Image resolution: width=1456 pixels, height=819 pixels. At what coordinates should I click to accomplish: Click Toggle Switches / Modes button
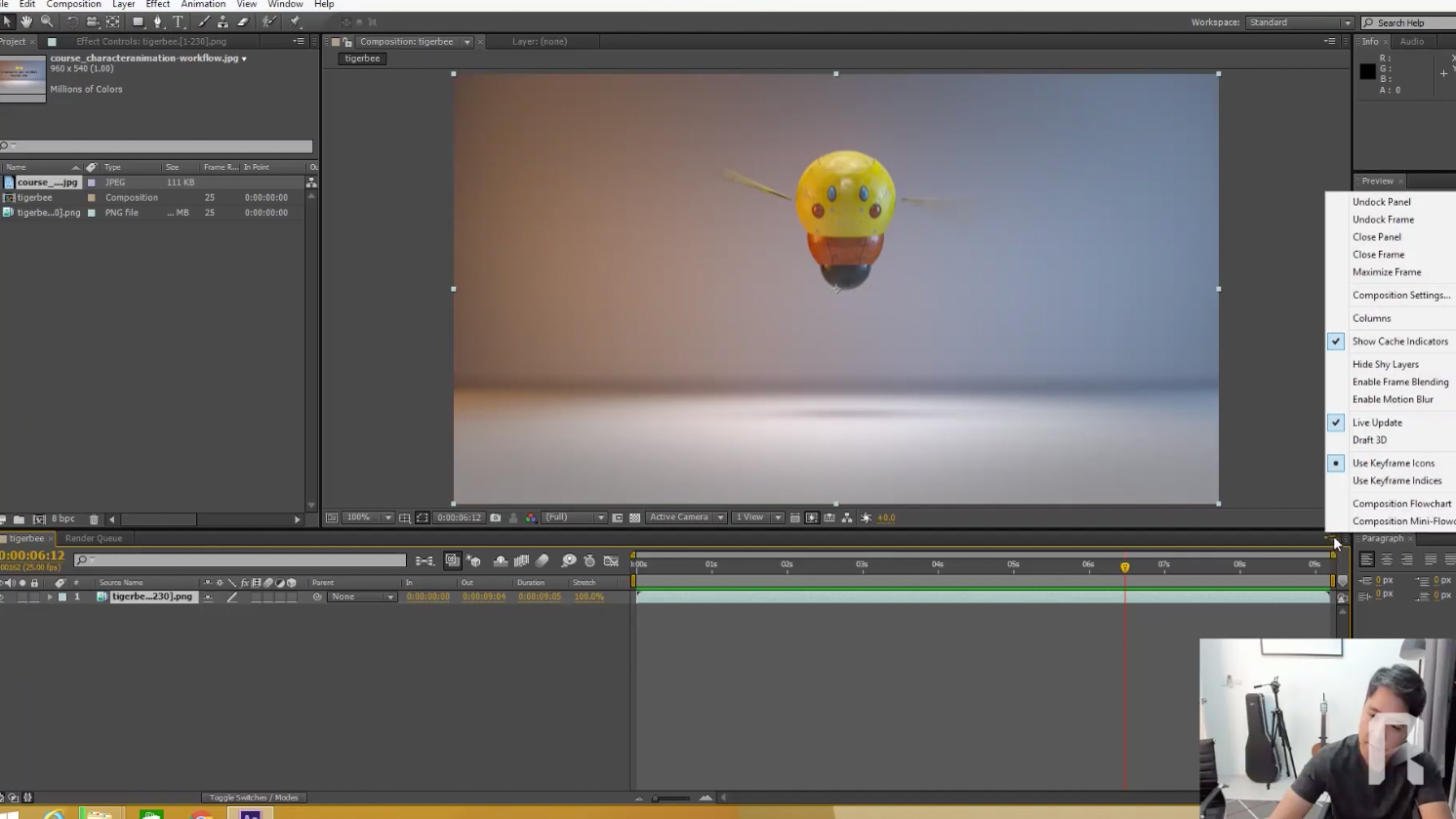point(254,798)
